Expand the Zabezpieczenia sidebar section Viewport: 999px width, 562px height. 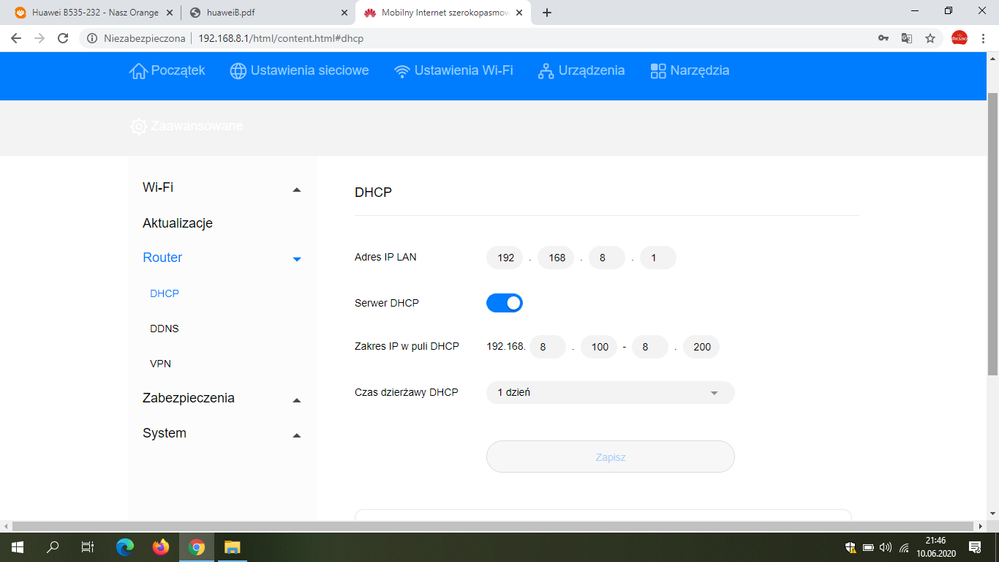[296, 400]
